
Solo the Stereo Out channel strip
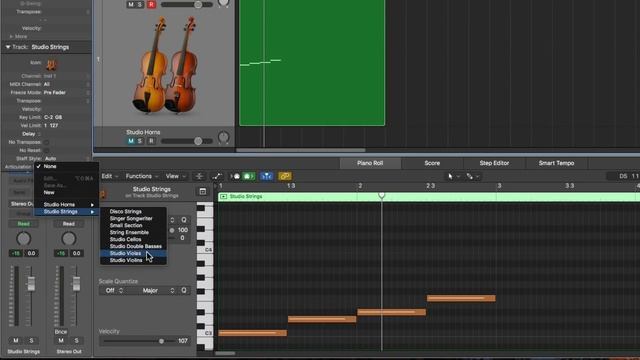point(76,340)
